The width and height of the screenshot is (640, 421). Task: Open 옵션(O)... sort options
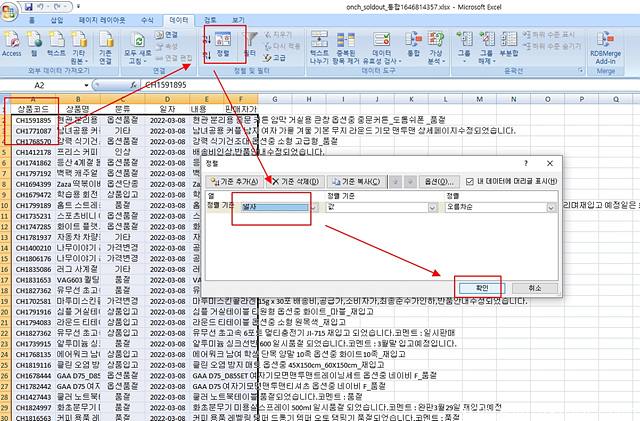(x=439, y=181)
